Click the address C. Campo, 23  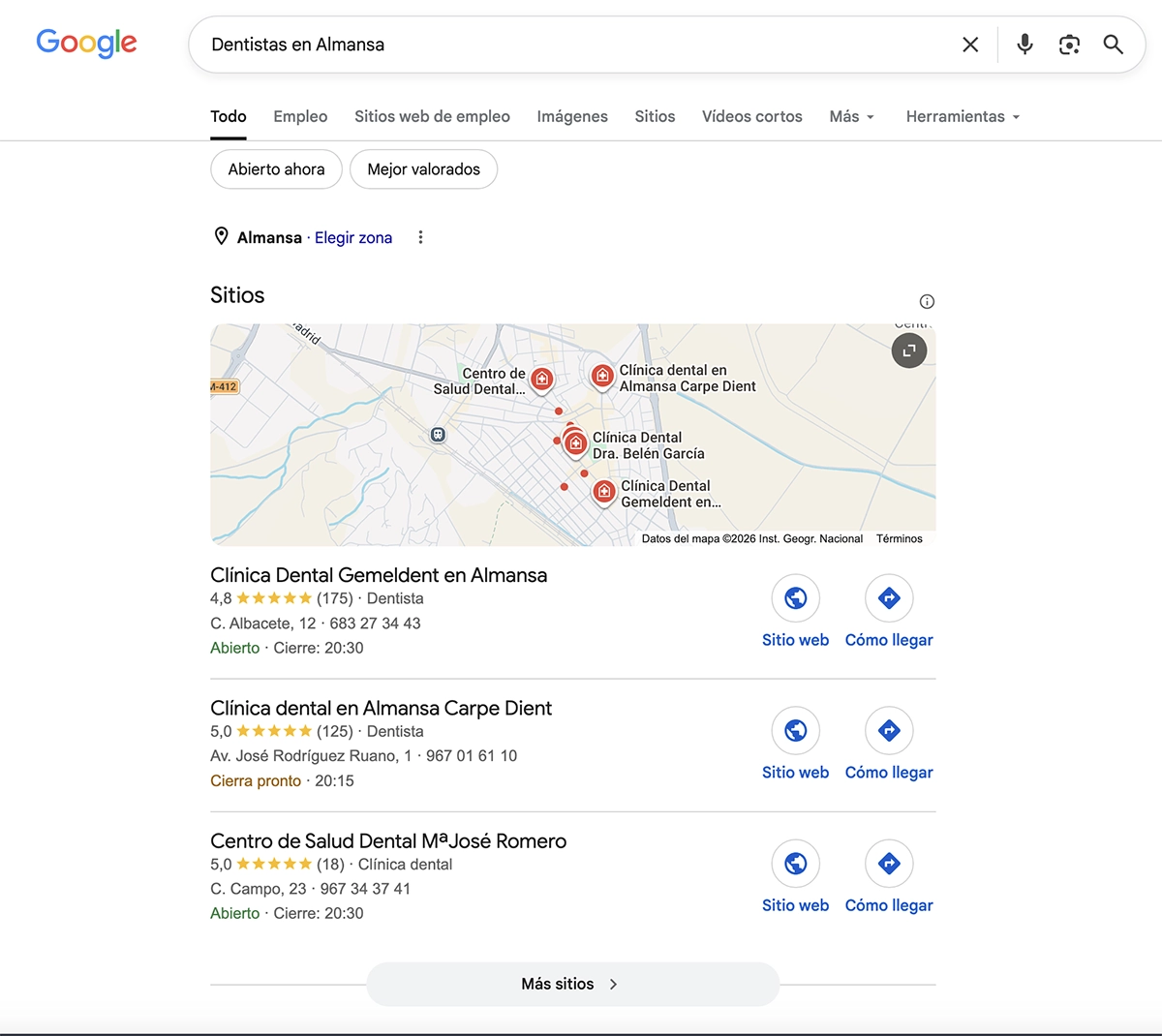pos(259,889)
